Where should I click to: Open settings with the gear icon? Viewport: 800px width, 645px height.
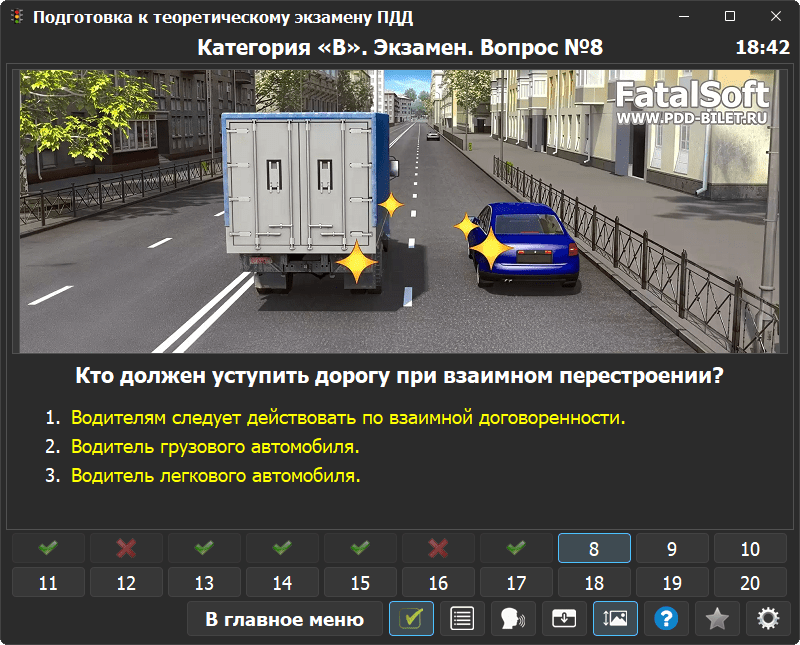[768, 619]
